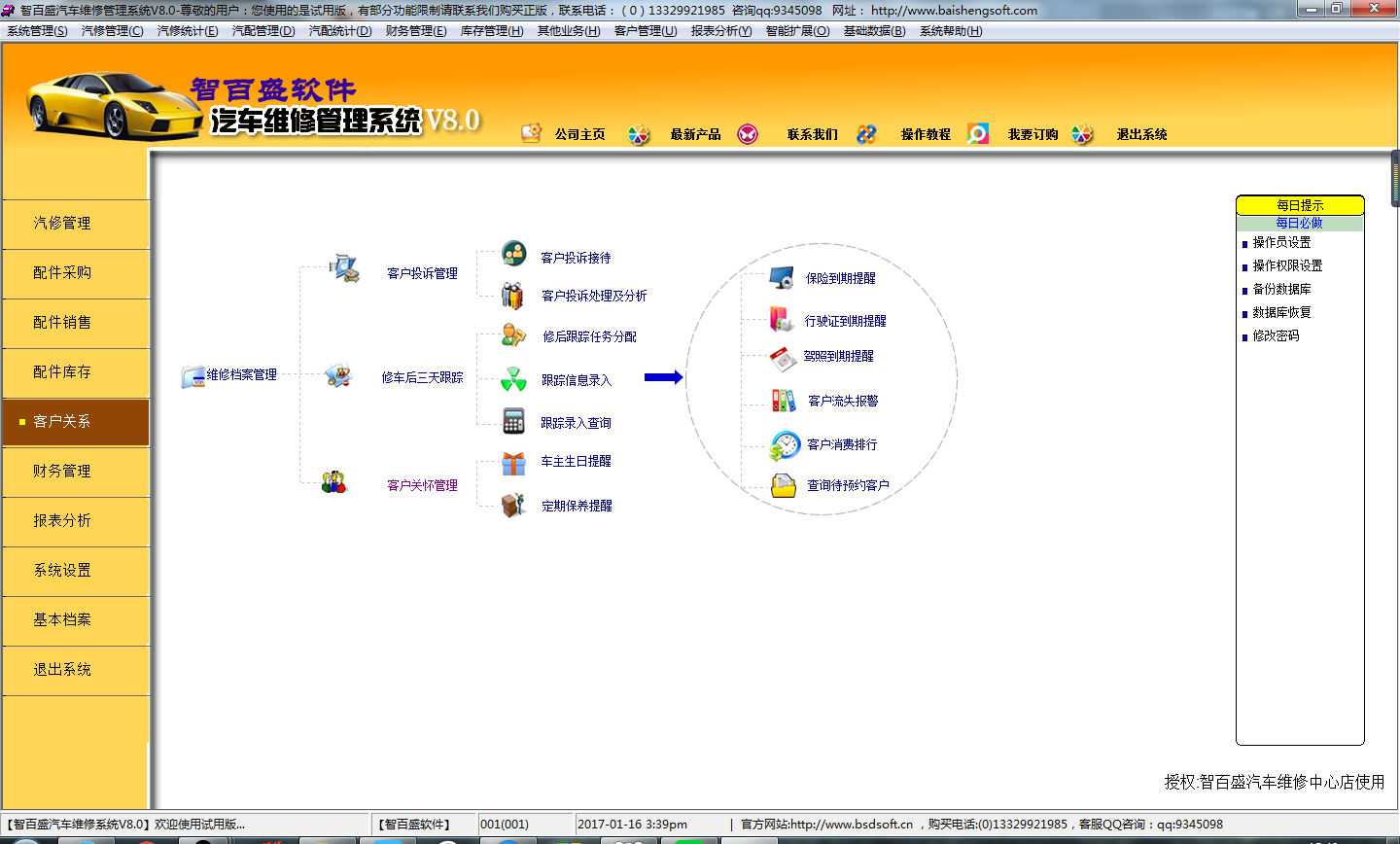Click the 公司主页 link
This screenshot has height=844, width=1400.
click(x=579, y=134)
